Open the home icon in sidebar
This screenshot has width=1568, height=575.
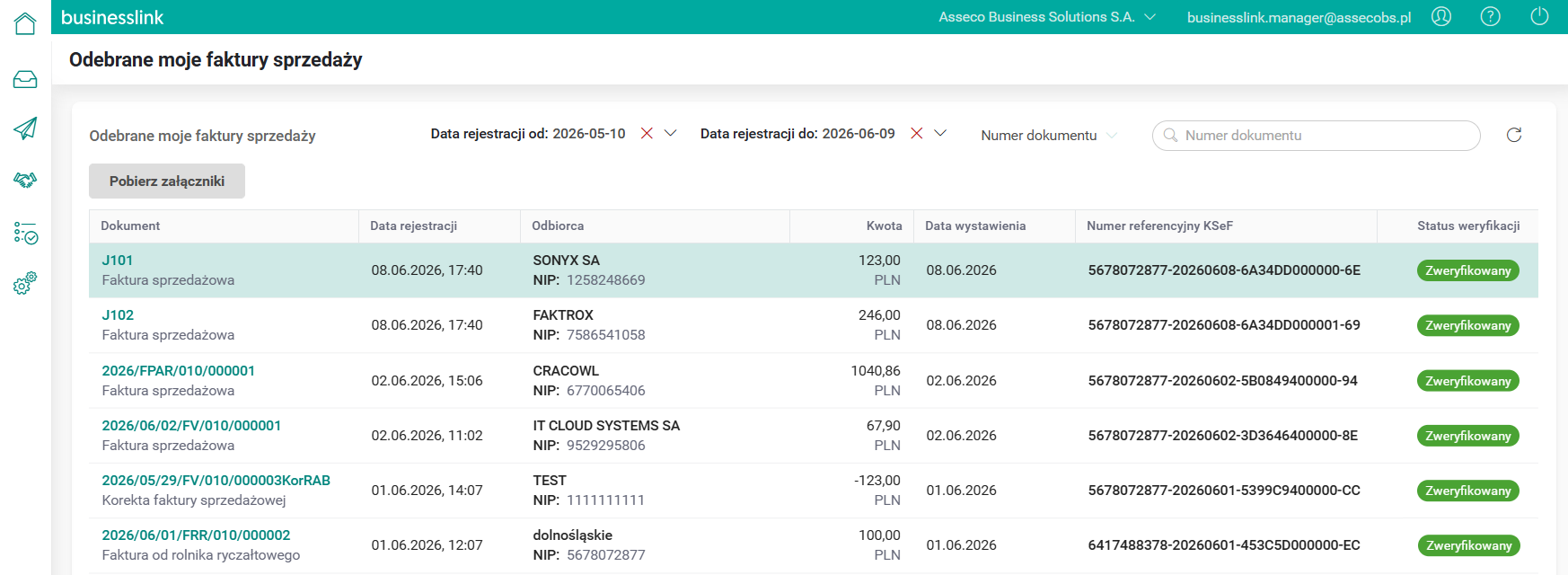25,23
